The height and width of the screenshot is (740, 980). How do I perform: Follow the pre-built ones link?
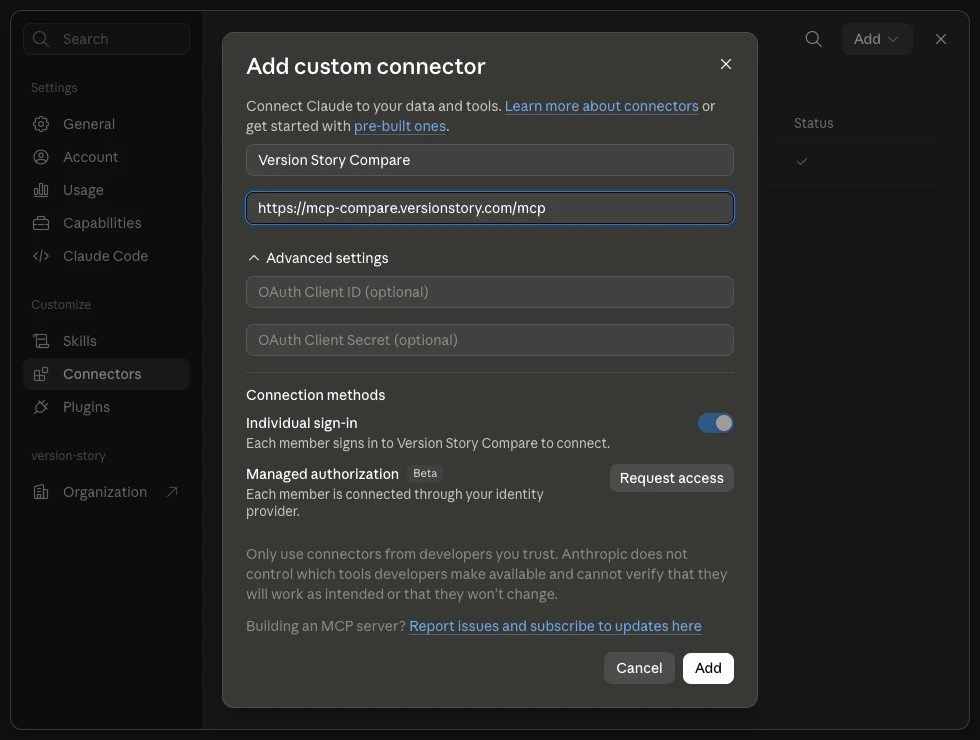[400, 126]
